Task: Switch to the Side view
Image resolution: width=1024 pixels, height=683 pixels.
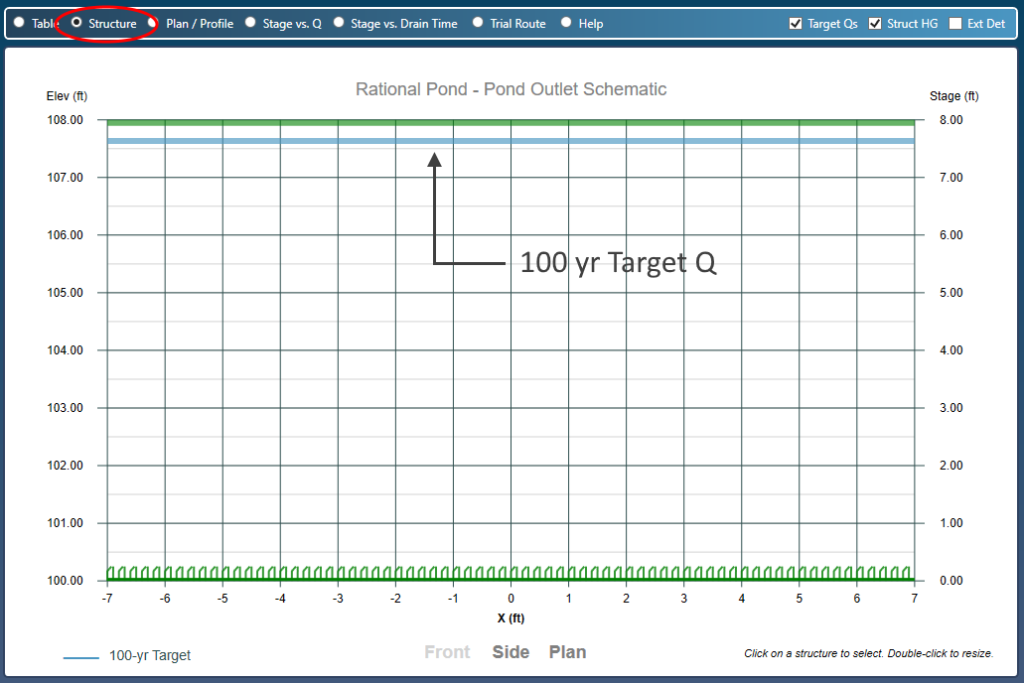Action: pyautogui.click(x=510, y=651)
